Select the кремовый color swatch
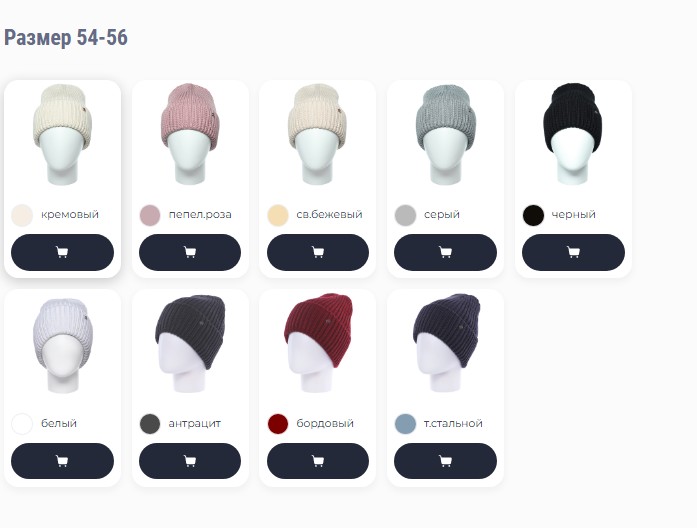The width and height of the screenshot is (697, 528). click(22, 215)
